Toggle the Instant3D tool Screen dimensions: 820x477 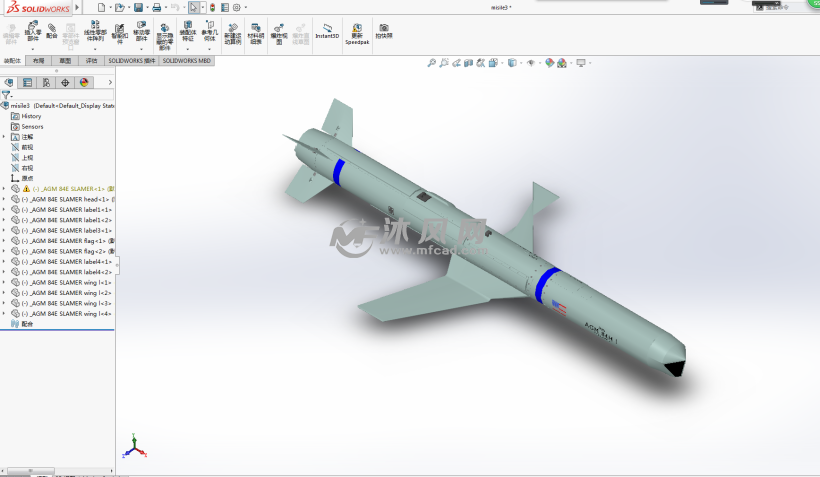point(327,31)
